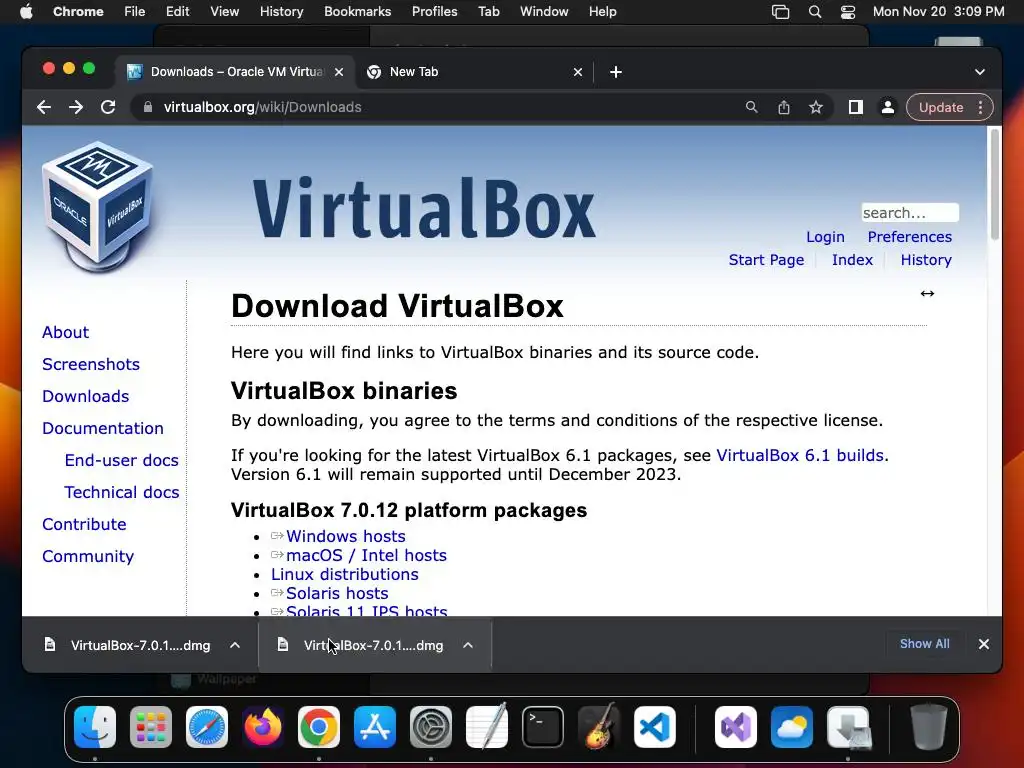Close the downloads bar
Viewport: 1024px width, 768px height.
click(984, 644)
